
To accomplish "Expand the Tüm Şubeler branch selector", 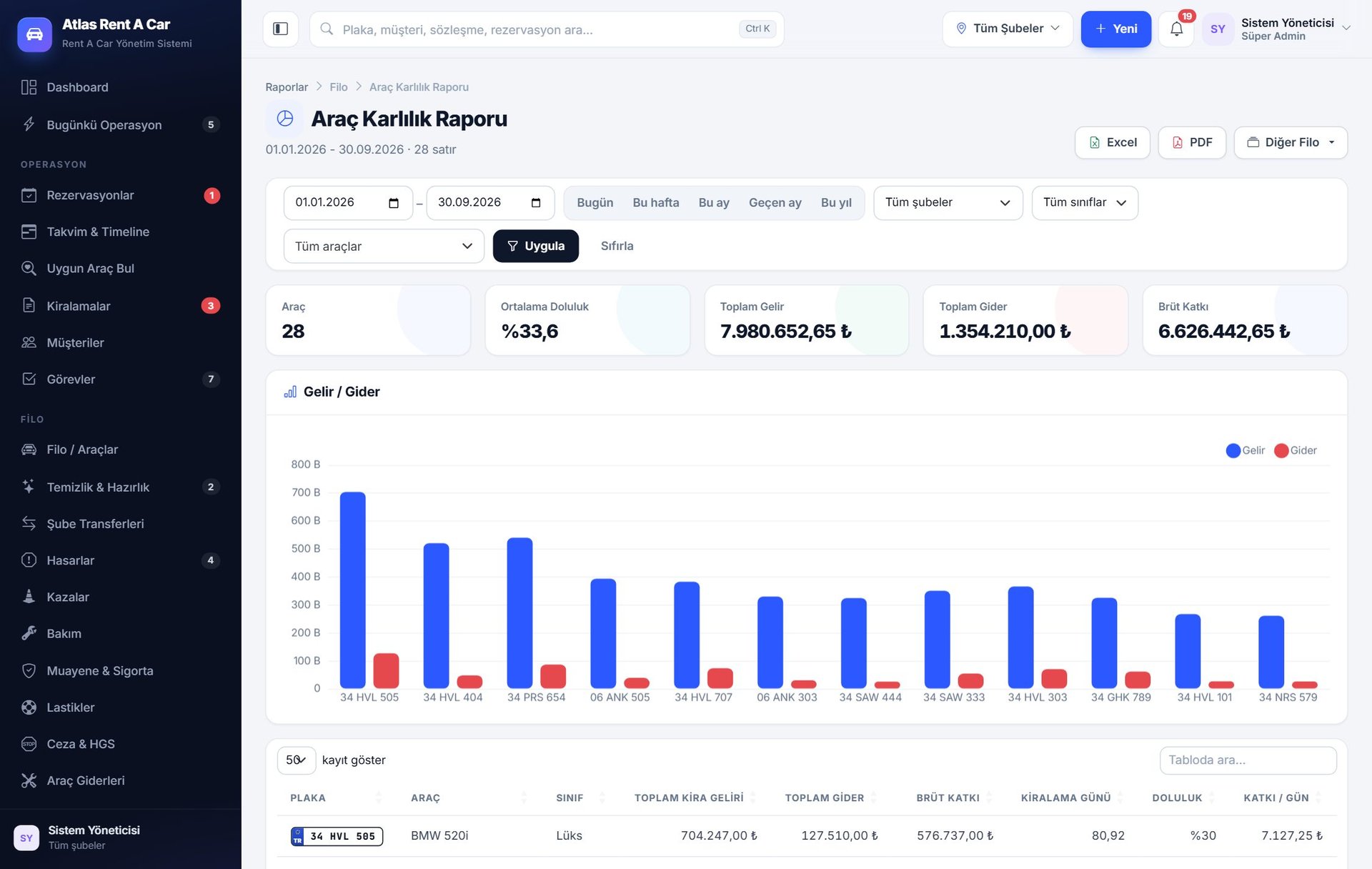I will click(x=1008, y=29).
